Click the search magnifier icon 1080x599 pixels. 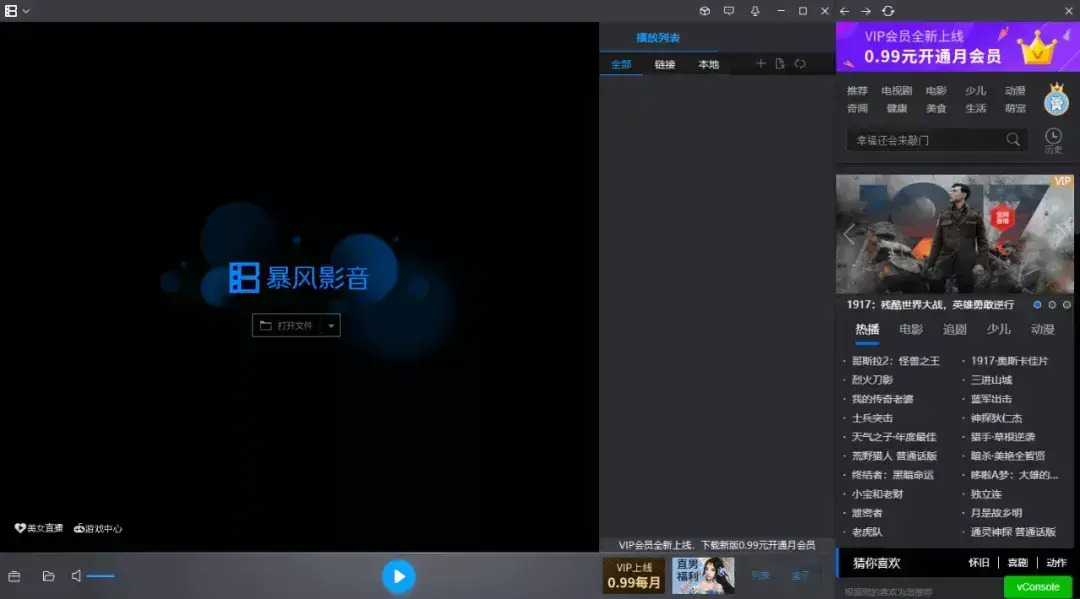coord(1012,140)
